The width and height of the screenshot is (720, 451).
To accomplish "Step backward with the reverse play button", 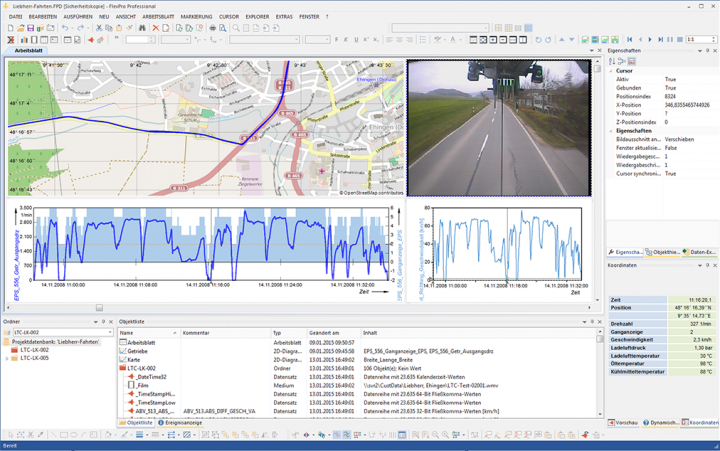I will coord(640,40).
